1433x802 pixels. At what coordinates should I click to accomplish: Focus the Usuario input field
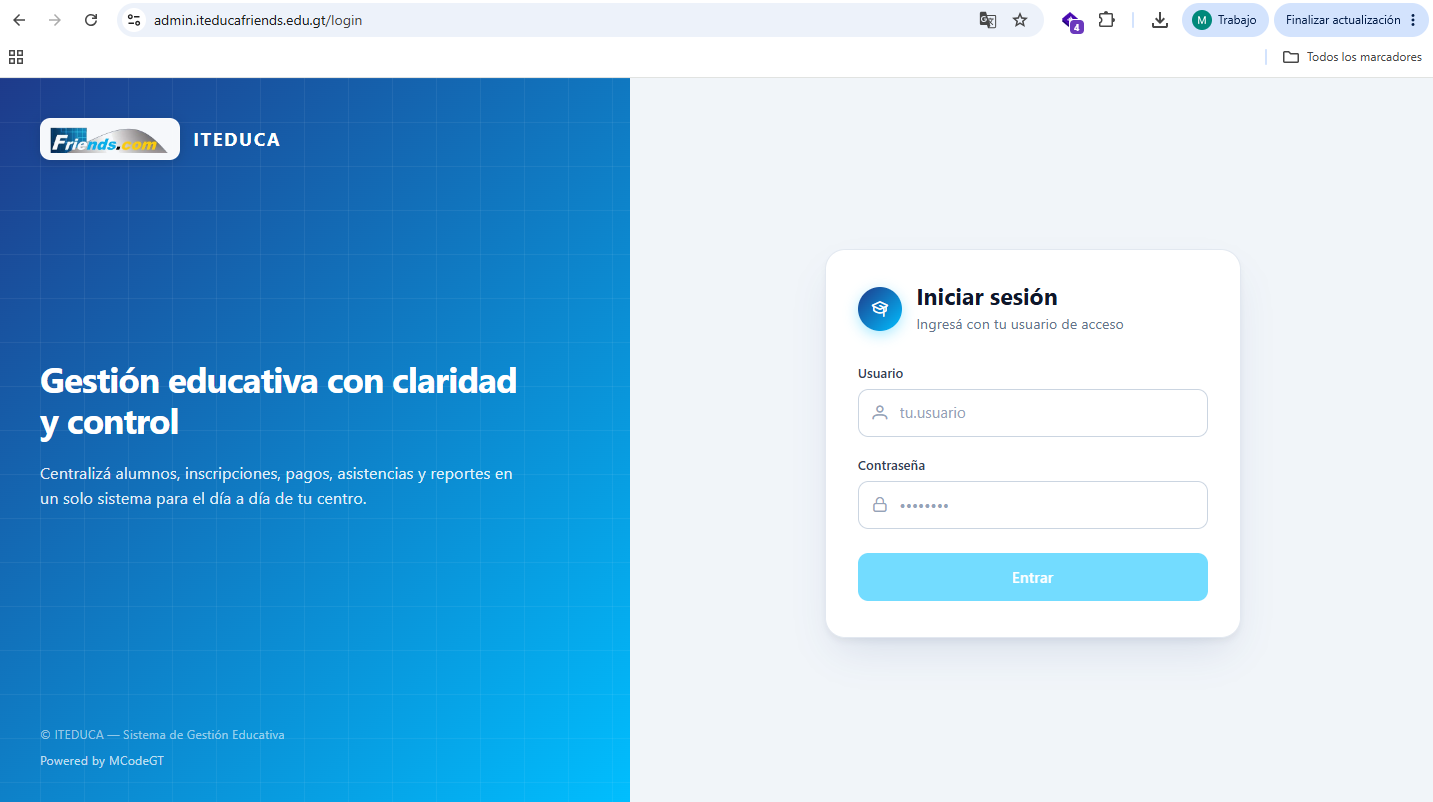tap(1033, 413)
